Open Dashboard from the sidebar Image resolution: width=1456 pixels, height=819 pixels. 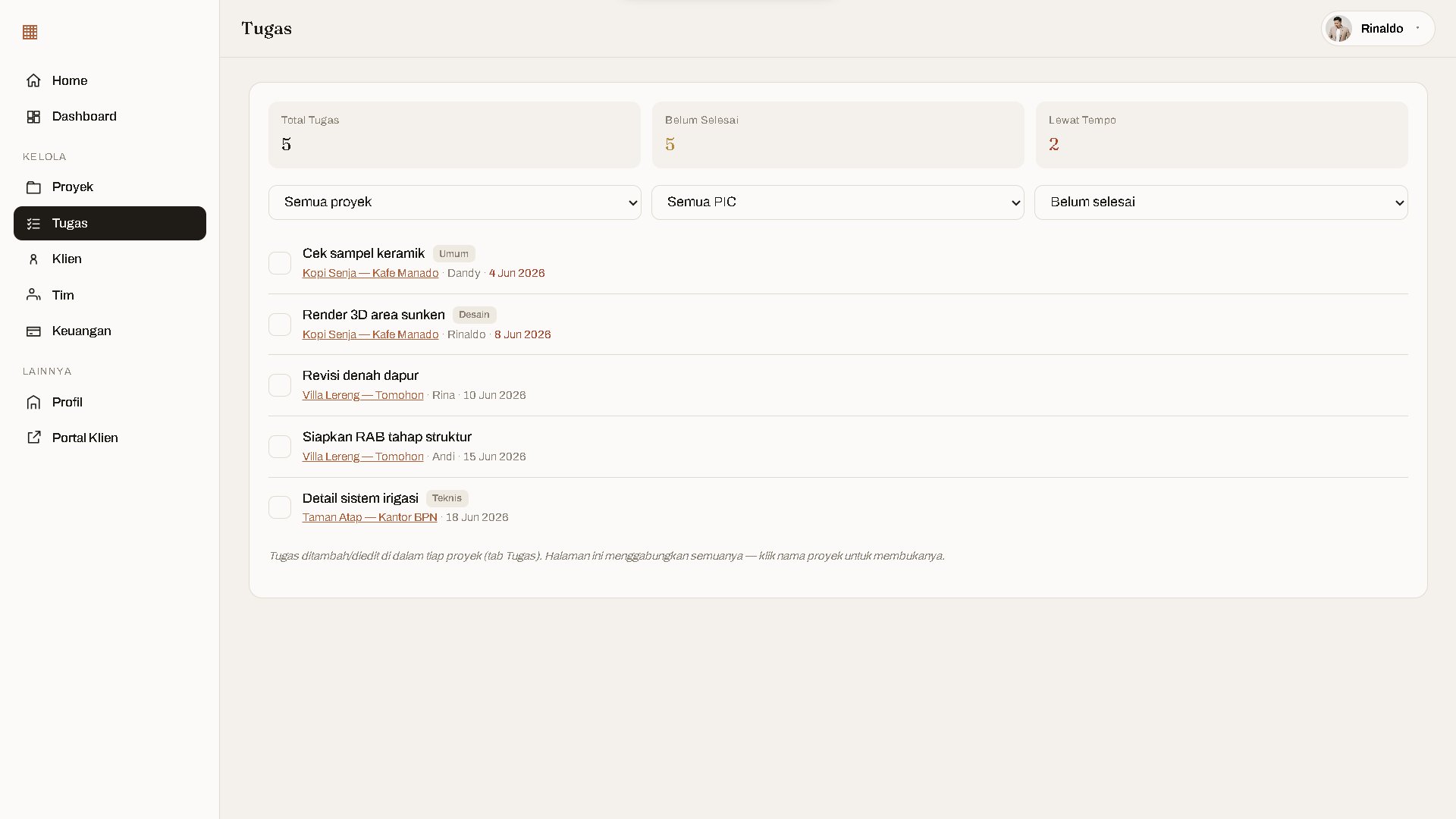click(110, 117)
